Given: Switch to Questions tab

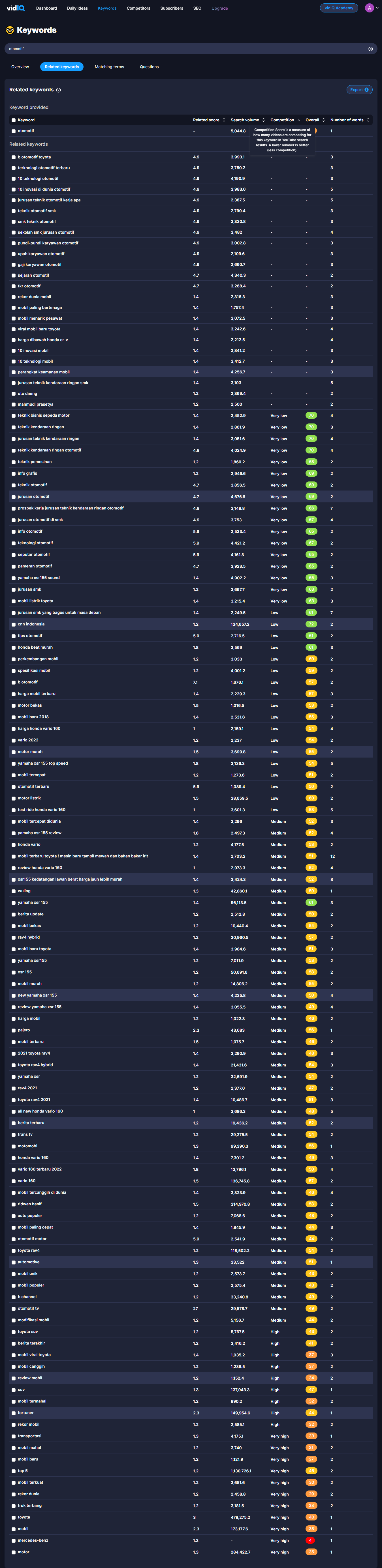Looking at the screenshot, I should click(149, 67).
